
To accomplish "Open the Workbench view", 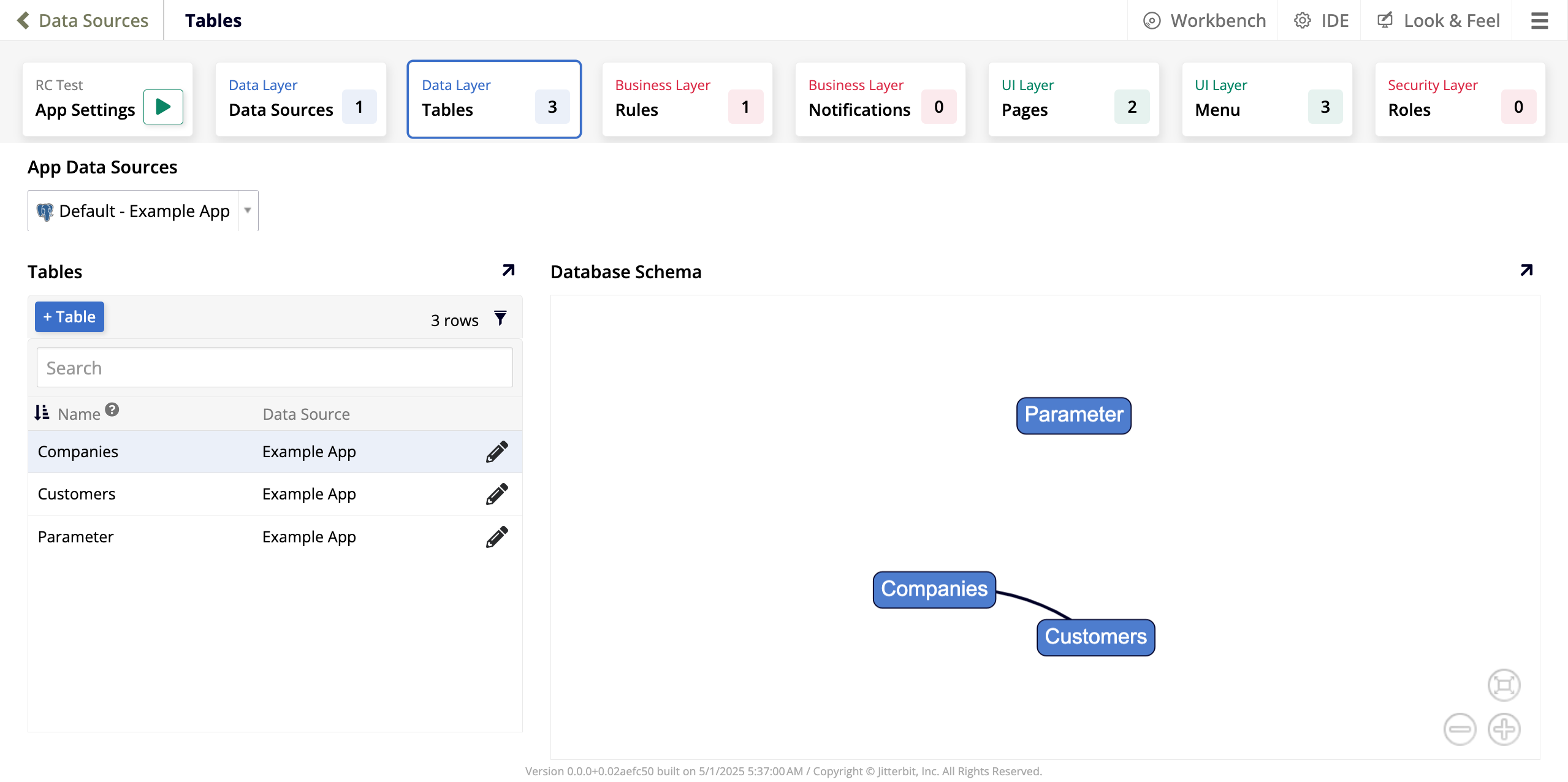I will 1205,21.
